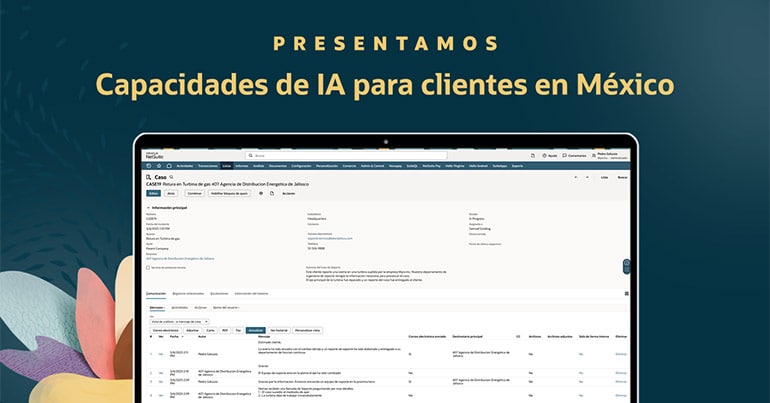Viewport: 770px width, 403px height.
Task: Select the Archivos subtab
Action: 200,308
